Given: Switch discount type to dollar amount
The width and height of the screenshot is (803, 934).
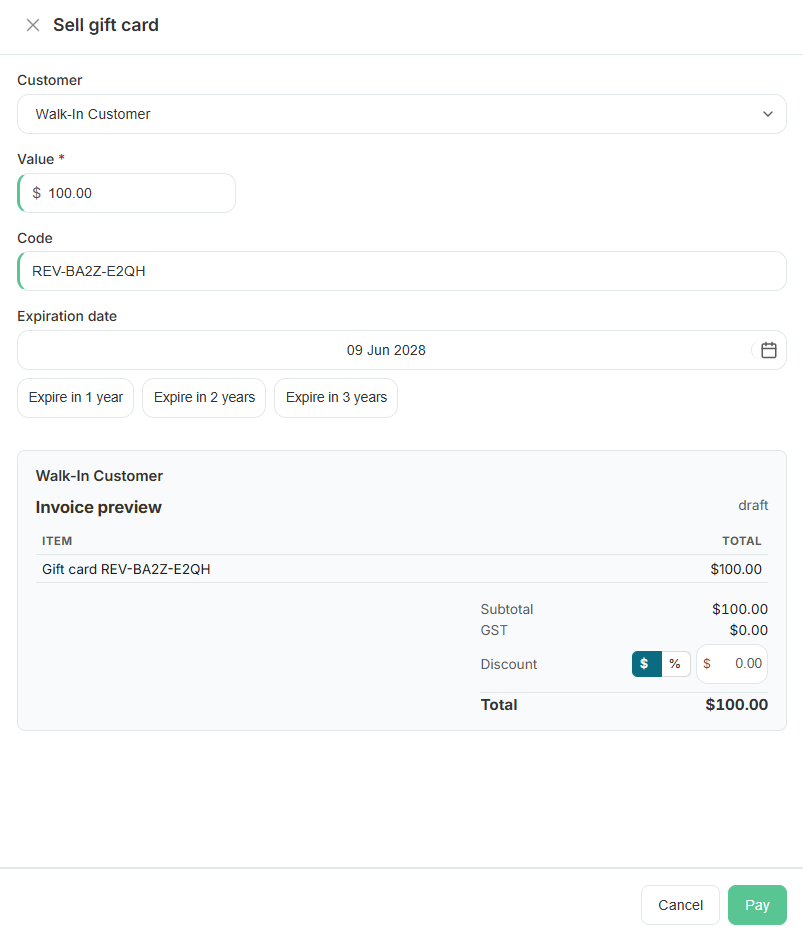Looking at the screenshot, I should tap(646, 664).
